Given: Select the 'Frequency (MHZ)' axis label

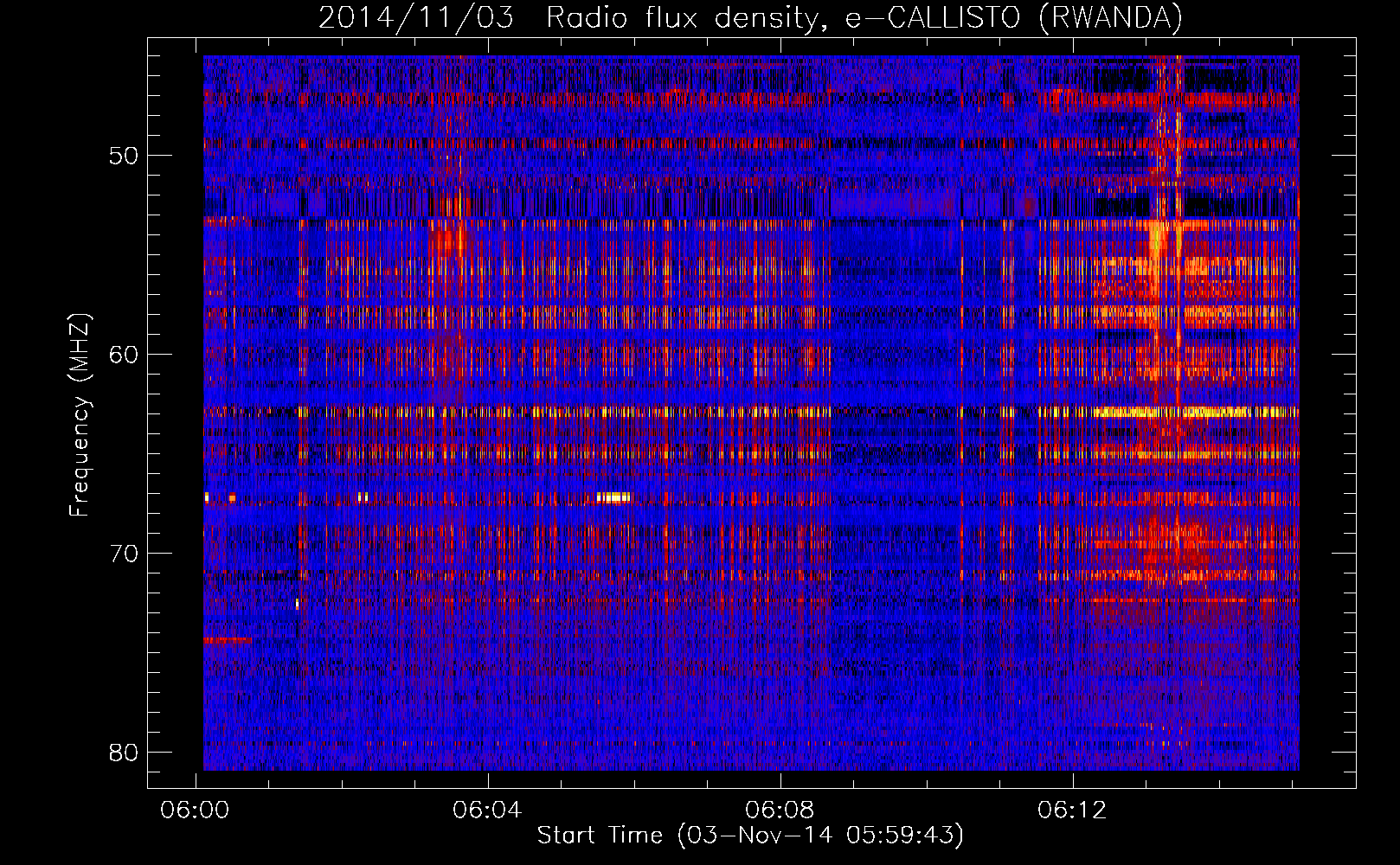Looking at the screenshot, I should coord(80,415).
